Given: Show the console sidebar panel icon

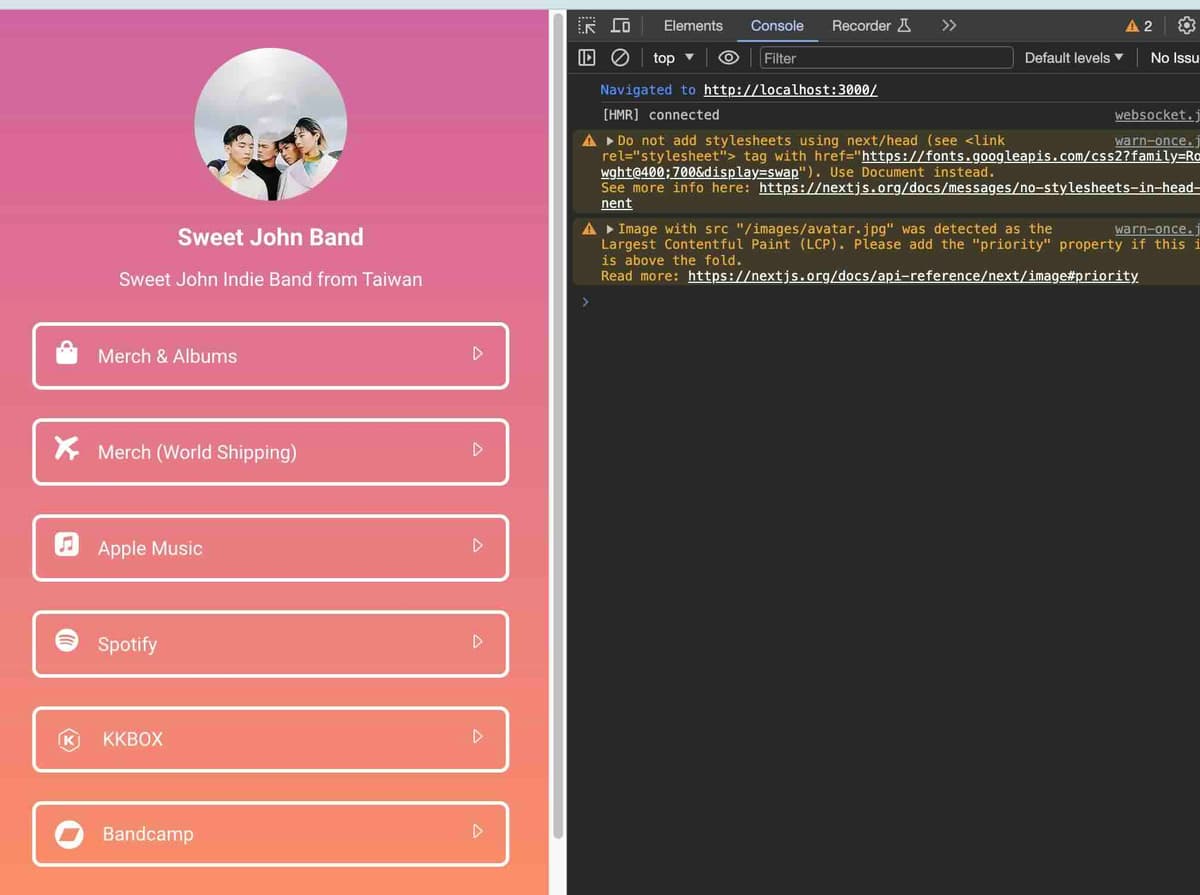Looking at the screenshot, I should point(587,58).
